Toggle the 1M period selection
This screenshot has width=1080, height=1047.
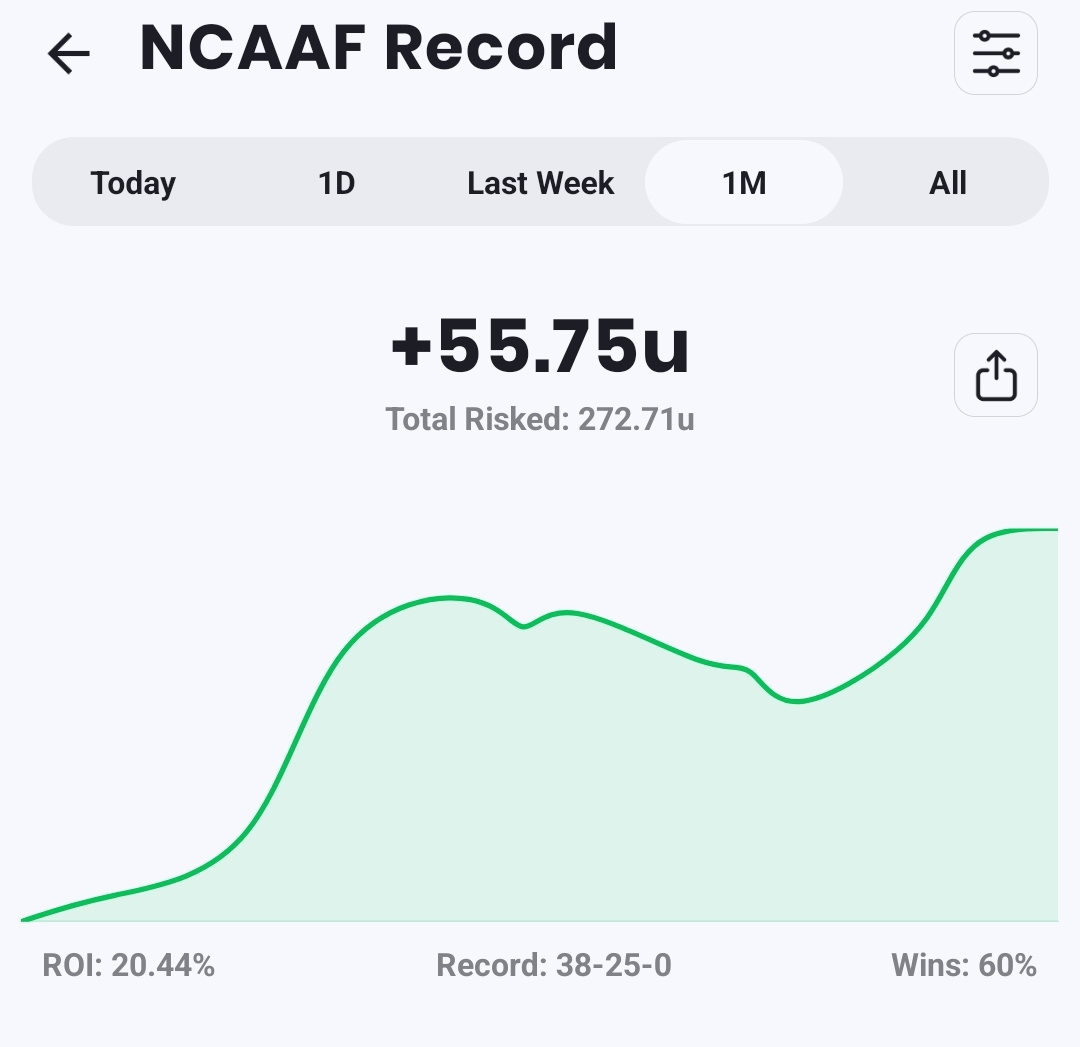(743, 182)
